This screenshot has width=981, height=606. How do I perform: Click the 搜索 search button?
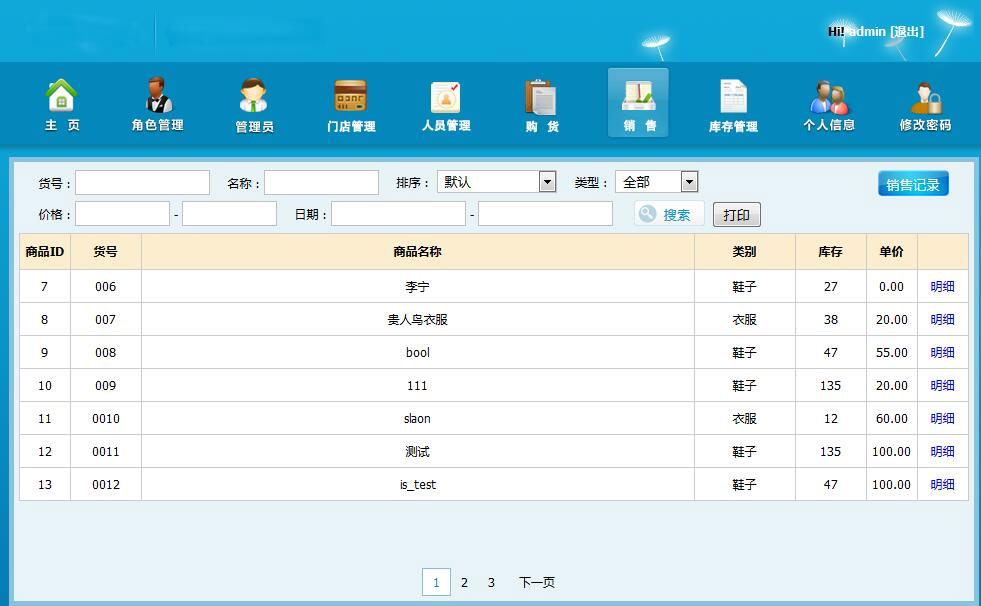tap(667, 213)
